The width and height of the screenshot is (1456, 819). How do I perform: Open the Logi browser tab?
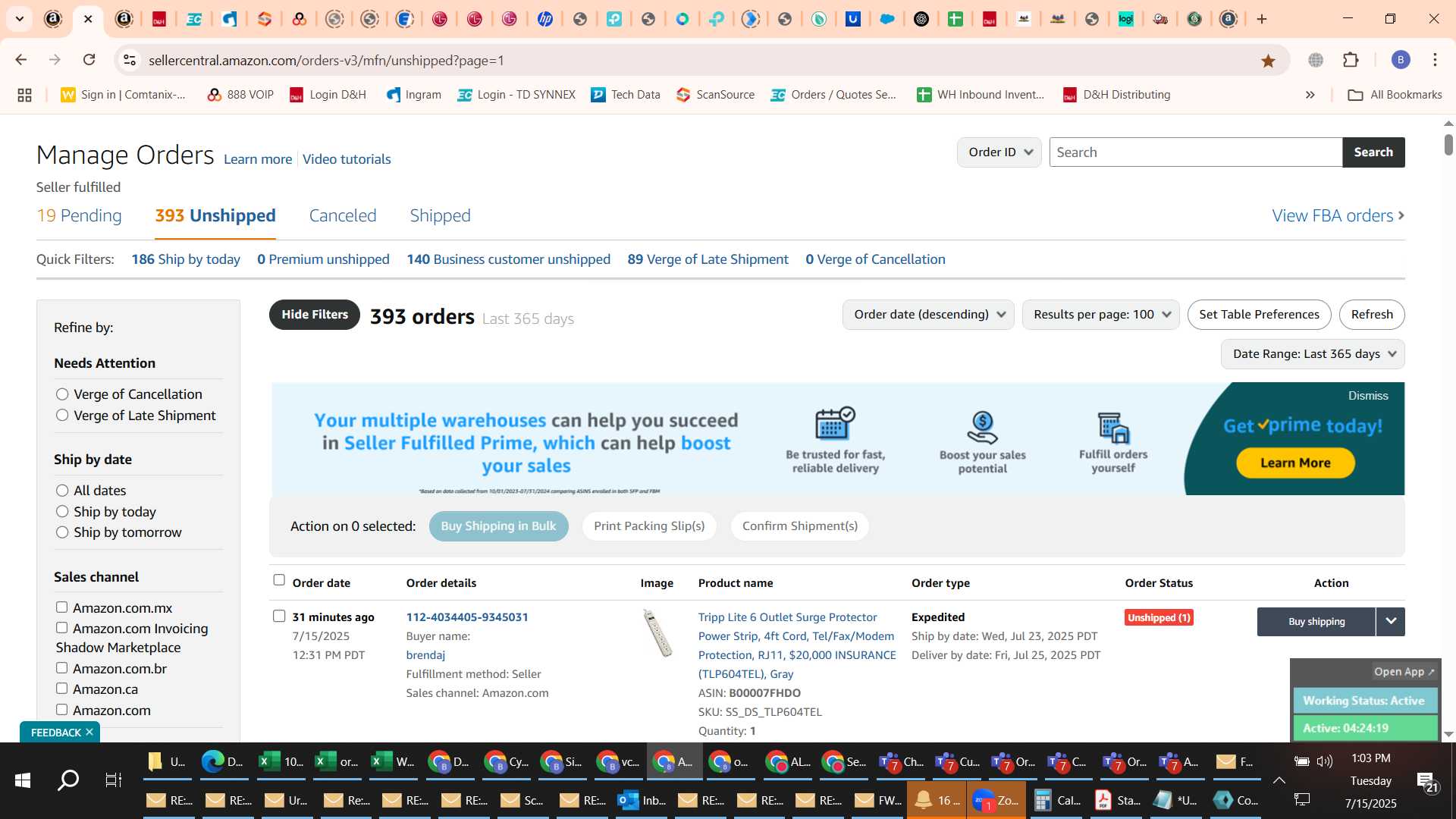pos(1126,19)
